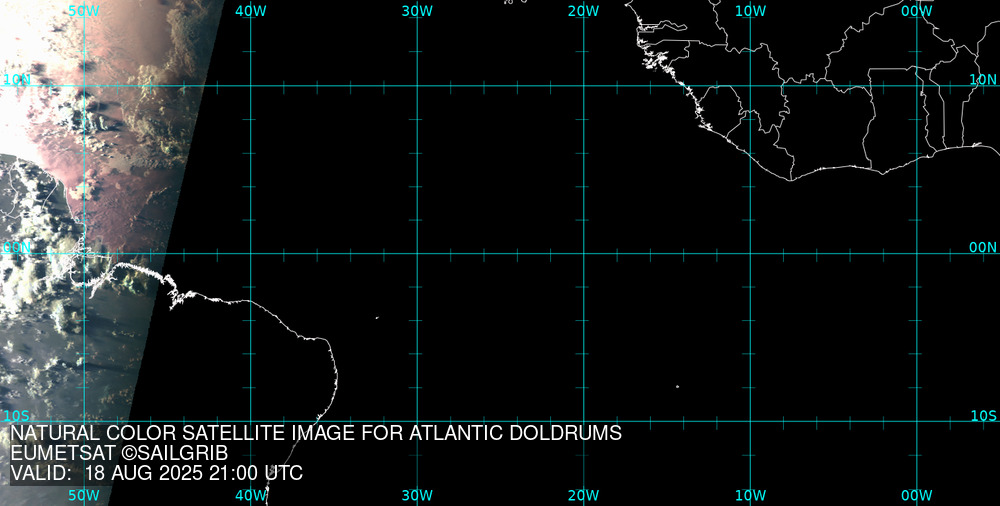Click the "NATURAL COLOR SATELLITE IMAGE FOR ATLANTIC DOLDRUMS" caption
The image size is (1000, 506).
[316, 433]
